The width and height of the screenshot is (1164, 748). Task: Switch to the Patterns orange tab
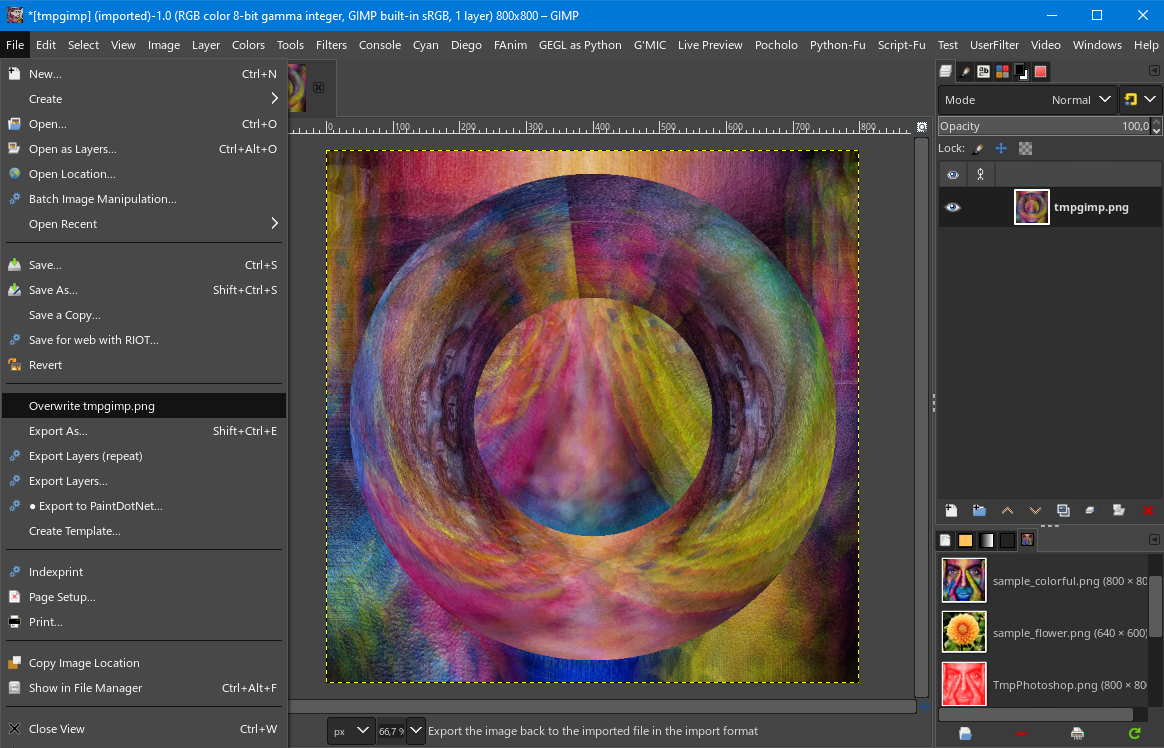965,540
